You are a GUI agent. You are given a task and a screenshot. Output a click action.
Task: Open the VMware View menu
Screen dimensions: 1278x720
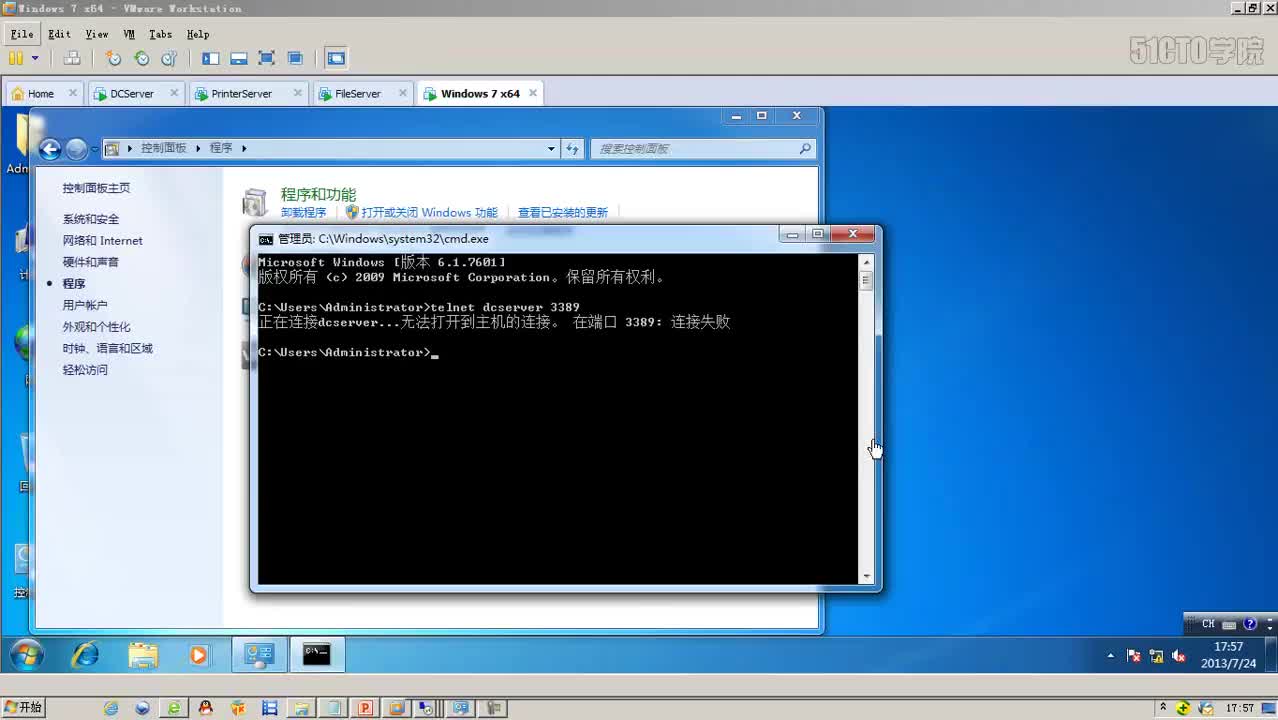coord(97,34)
